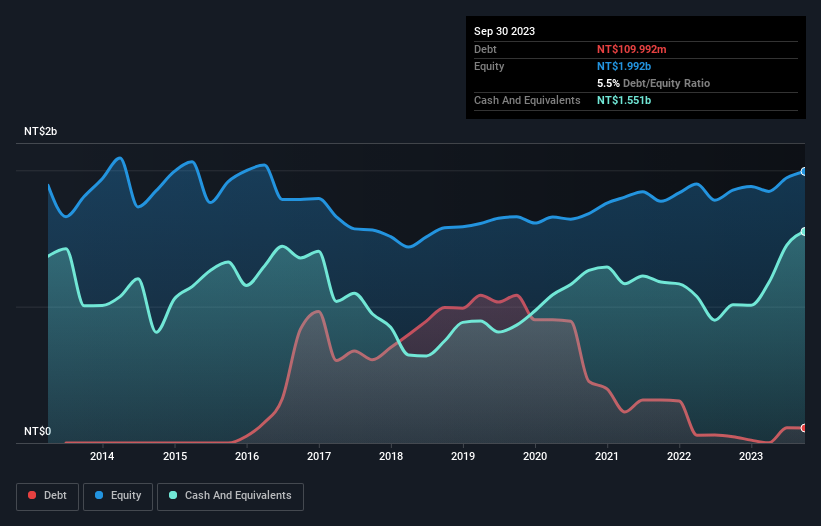Image resolution: width=821 pixels, height=526 pixels.
Task: Click the red Debt legend dot
Action: coord(32,495)
